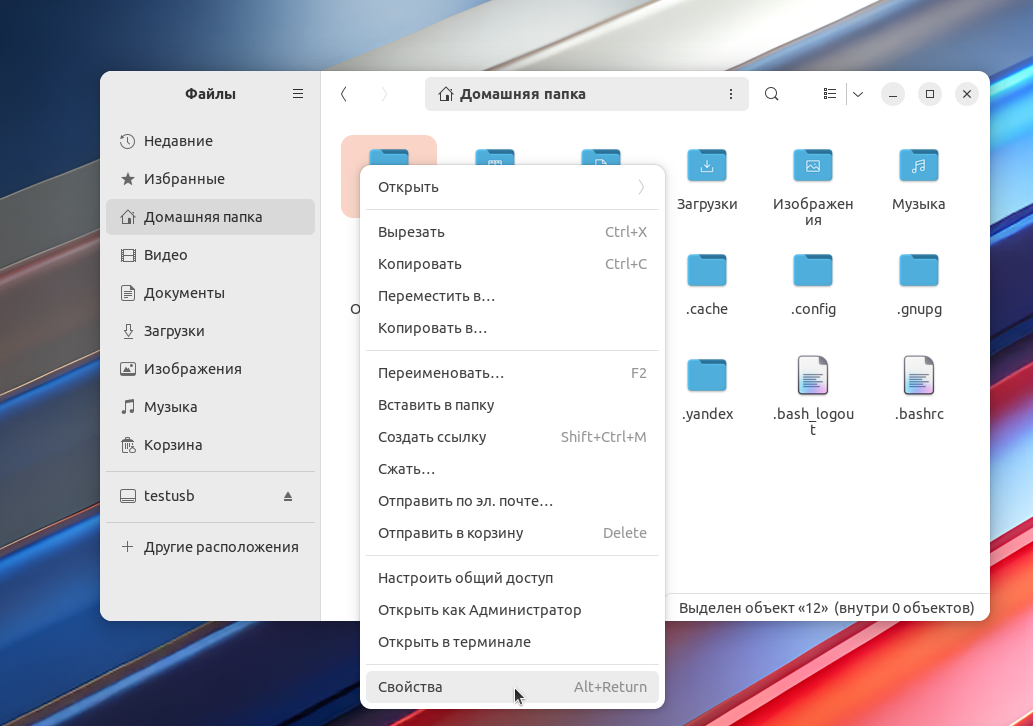Go back with the left arrow
Viewport: 1033px width, 726px height.
point(343,94)
